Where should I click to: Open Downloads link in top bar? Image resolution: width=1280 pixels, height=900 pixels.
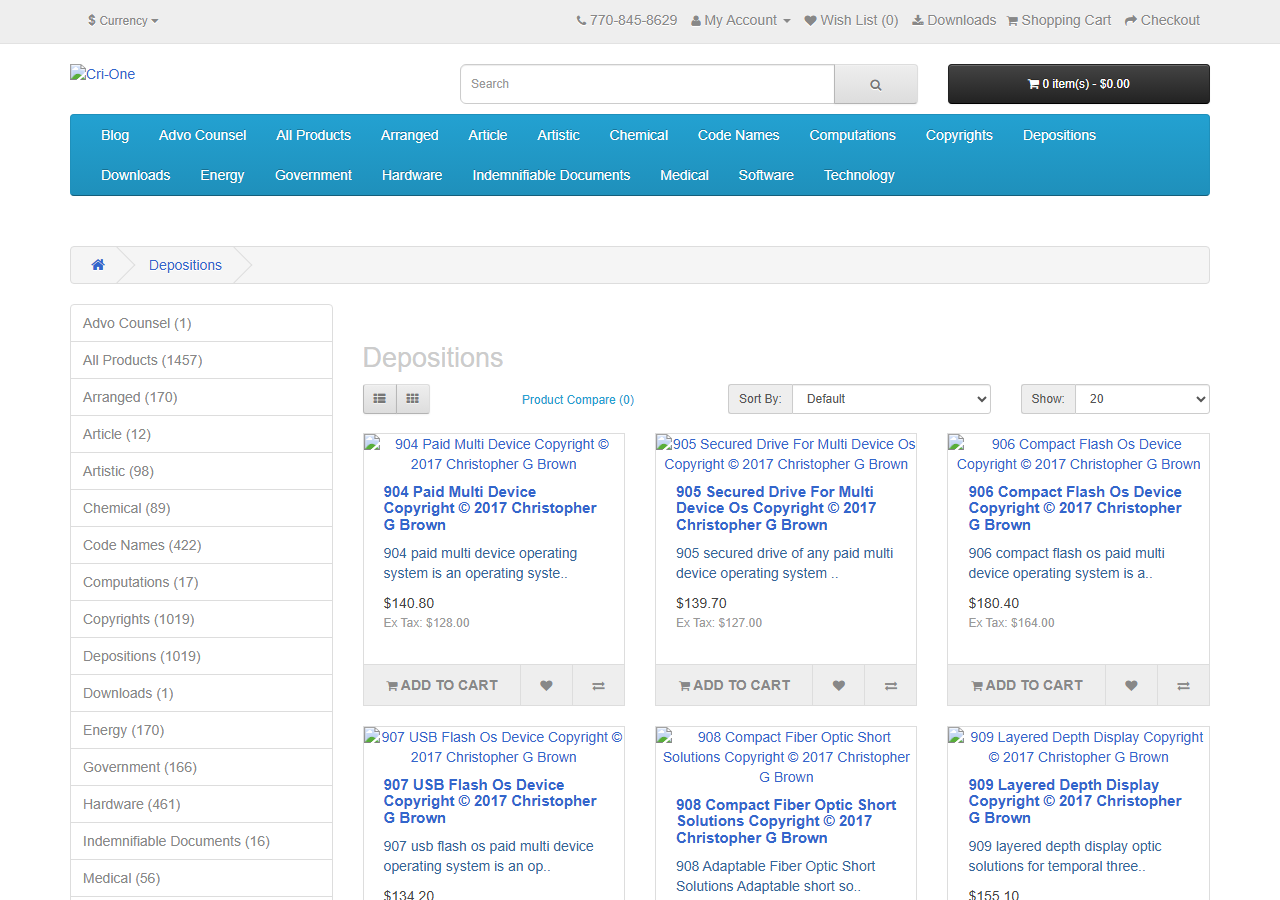pyautogui.click(x=954, y=20)
